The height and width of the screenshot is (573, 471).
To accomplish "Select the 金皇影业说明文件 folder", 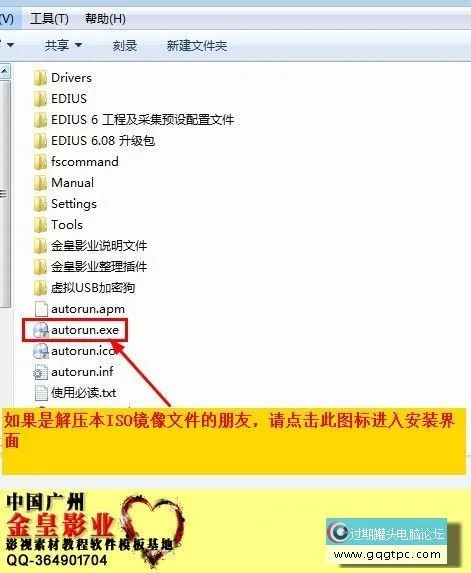I will [90, 246].
